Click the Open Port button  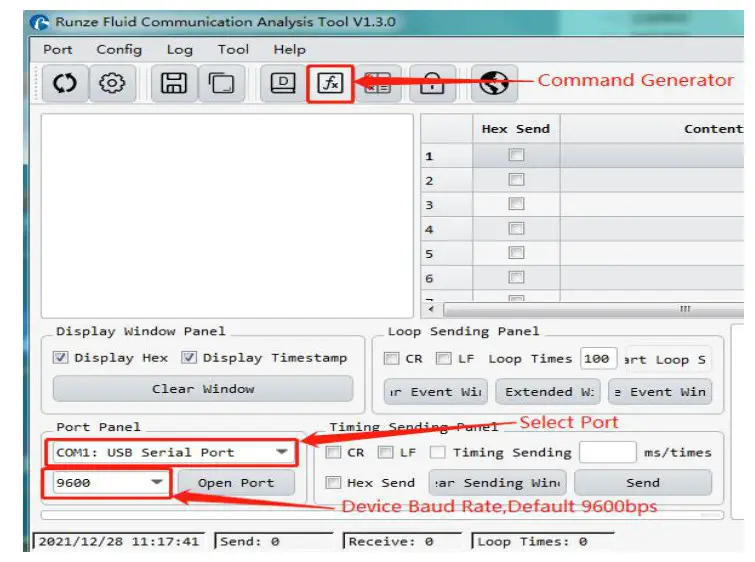(x=236, y=483)
